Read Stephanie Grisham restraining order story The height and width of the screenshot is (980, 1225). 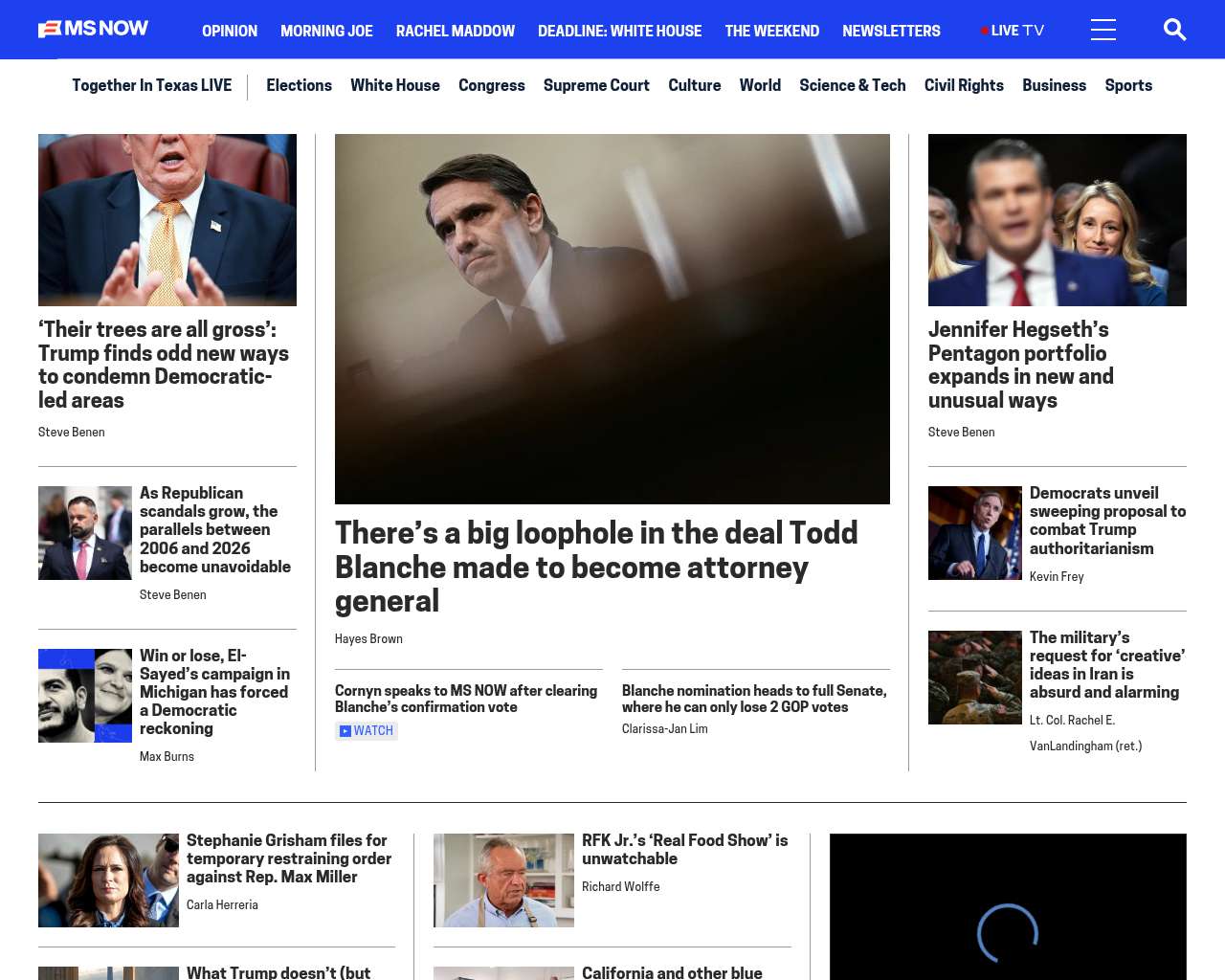(289, 858)
